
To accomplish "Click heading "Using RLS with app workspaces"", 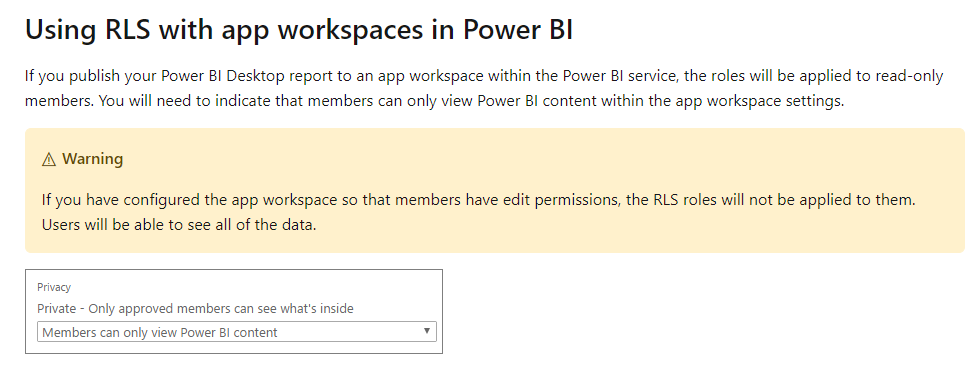I will (299, 30).
